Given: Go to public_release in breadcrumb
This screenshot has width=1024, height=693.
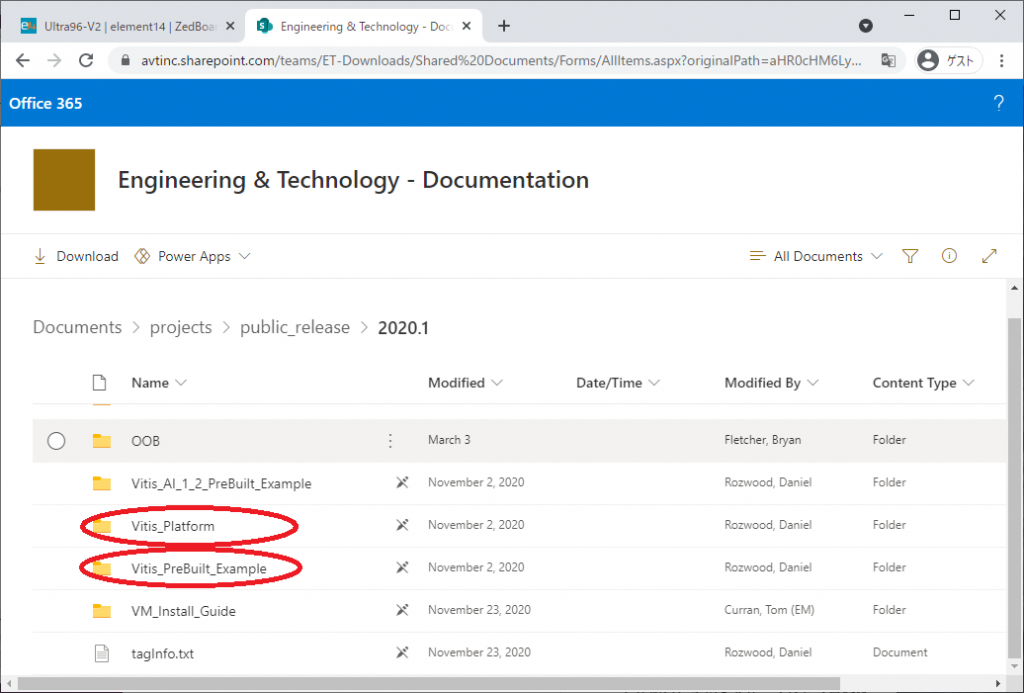Looking at the screenshot, I should point(295,327).
